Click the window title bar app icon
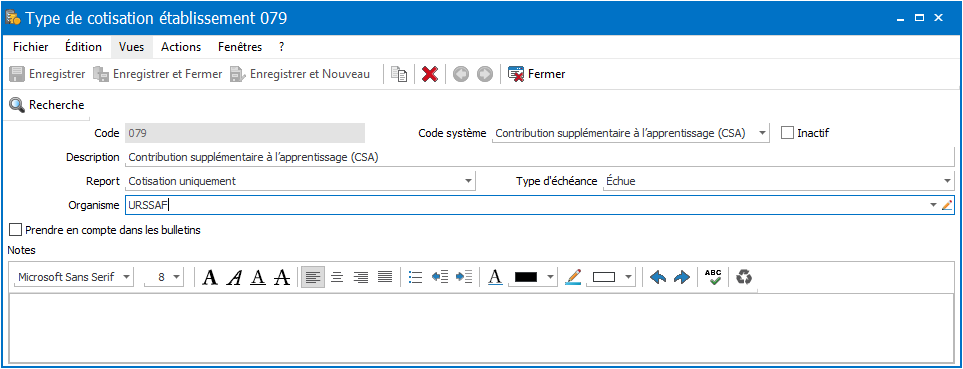The width and height of the screenshot is (963, 369). point(14,18)
